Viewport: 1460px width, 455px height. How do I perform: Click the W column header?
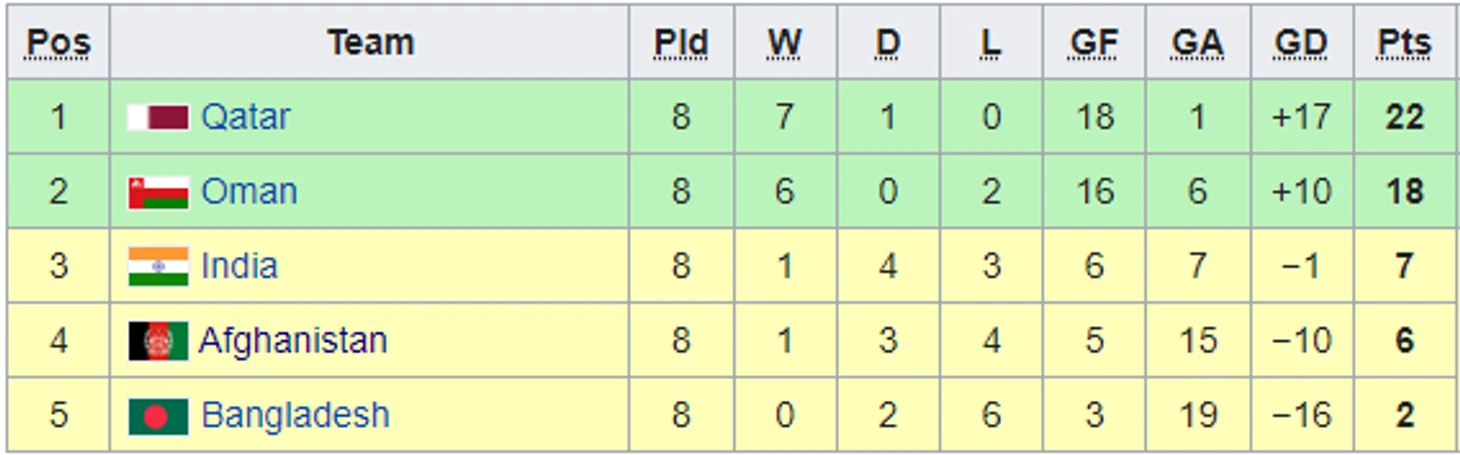point(785,43)
